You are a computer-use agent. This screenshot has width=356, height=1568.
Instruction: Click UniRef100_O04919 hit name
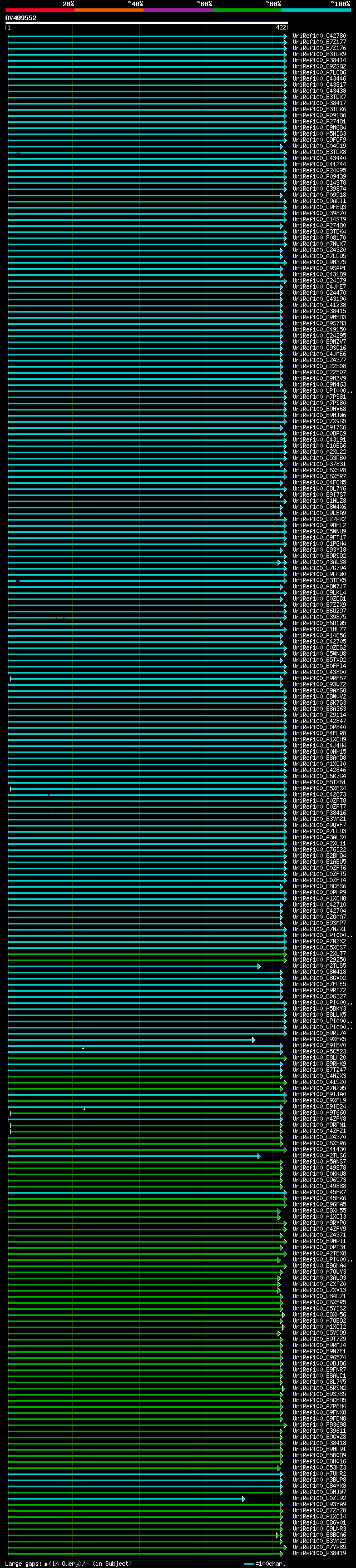(x=319, y=146)
